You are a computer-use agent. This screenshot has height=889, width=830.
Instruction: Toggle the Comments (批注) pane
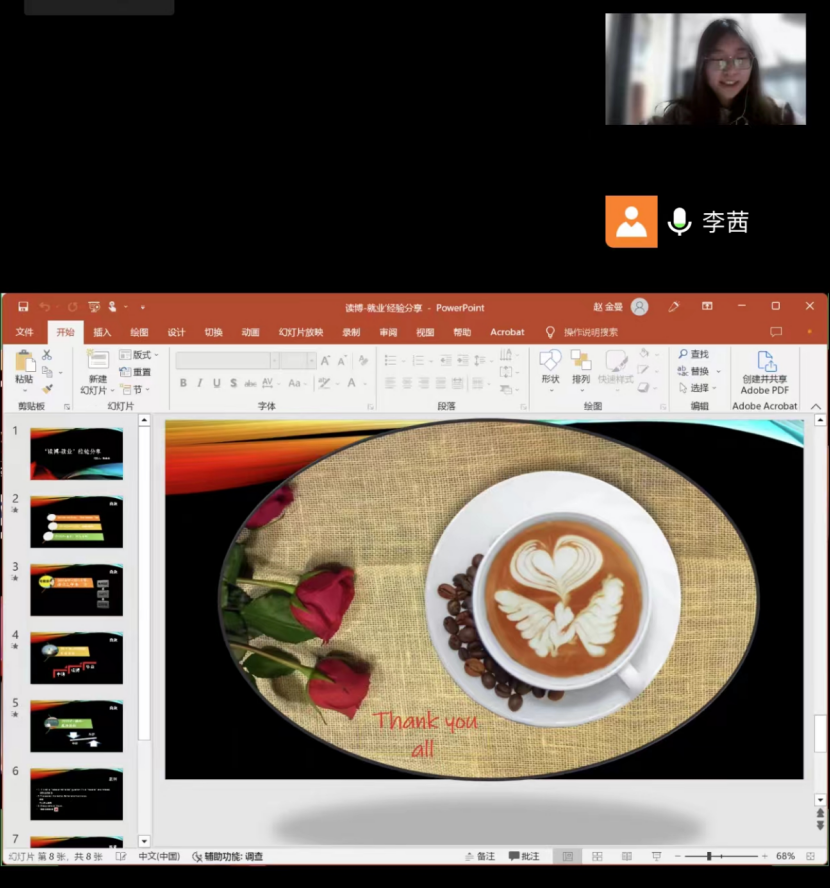524,857
